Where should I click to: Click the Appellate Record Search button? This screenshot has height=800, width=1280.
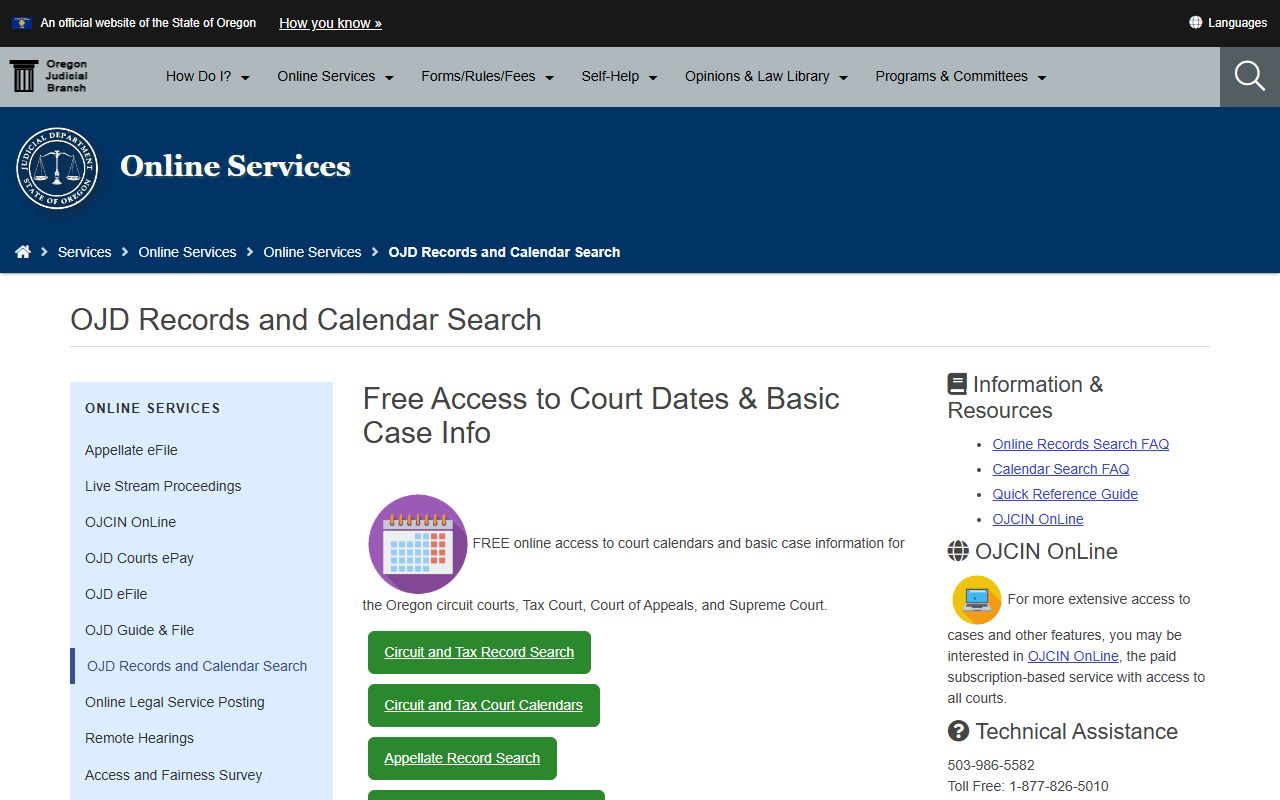[x=462, y=758]
